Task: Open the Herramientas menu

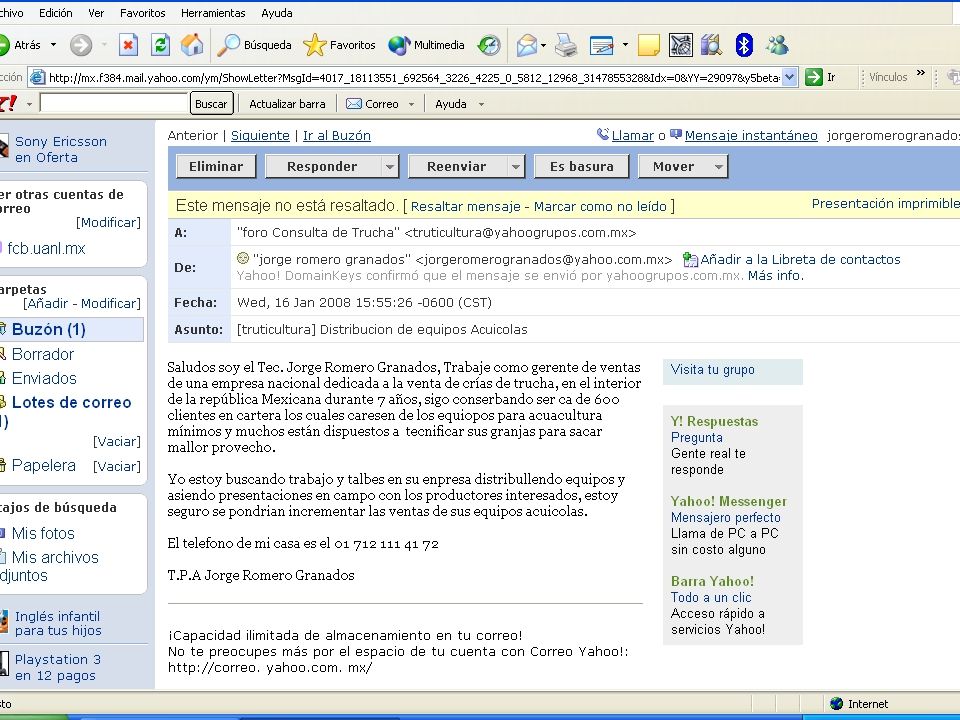Action: pos(213,13)
